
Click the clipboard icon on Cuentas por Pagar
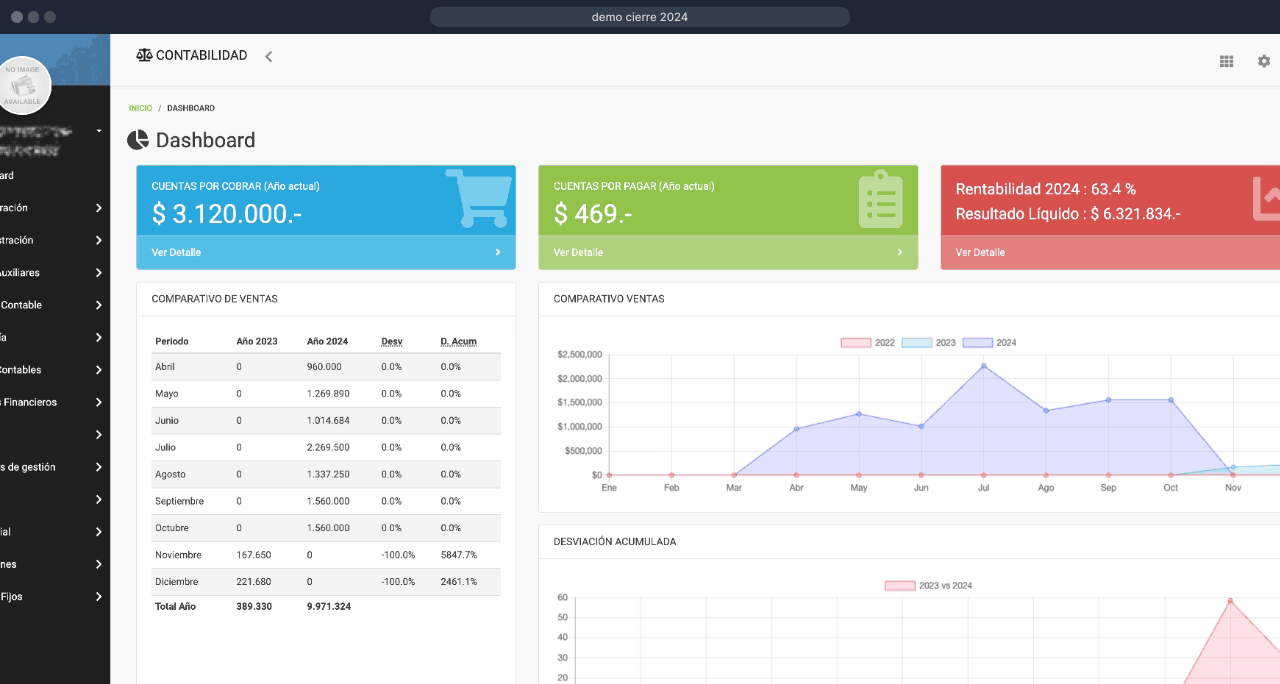coord(880,199)
